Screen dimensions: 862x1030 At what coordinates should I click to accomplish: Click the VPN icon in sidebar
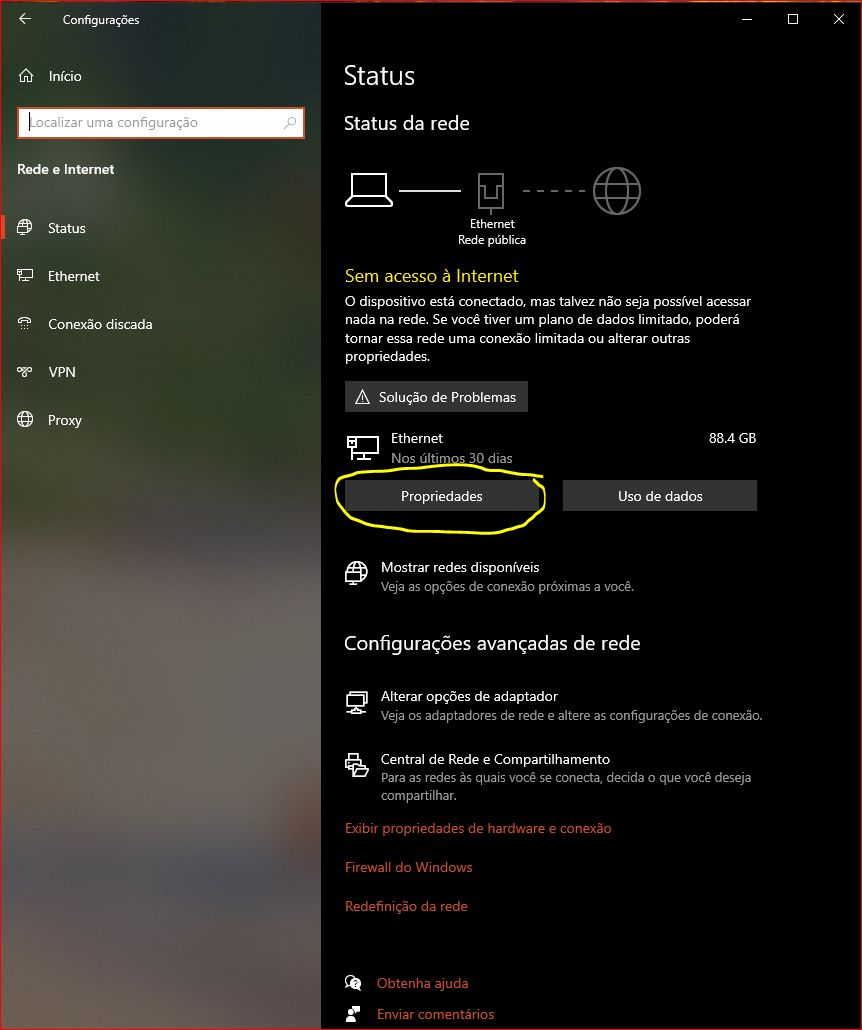click(x=25, y=372)
